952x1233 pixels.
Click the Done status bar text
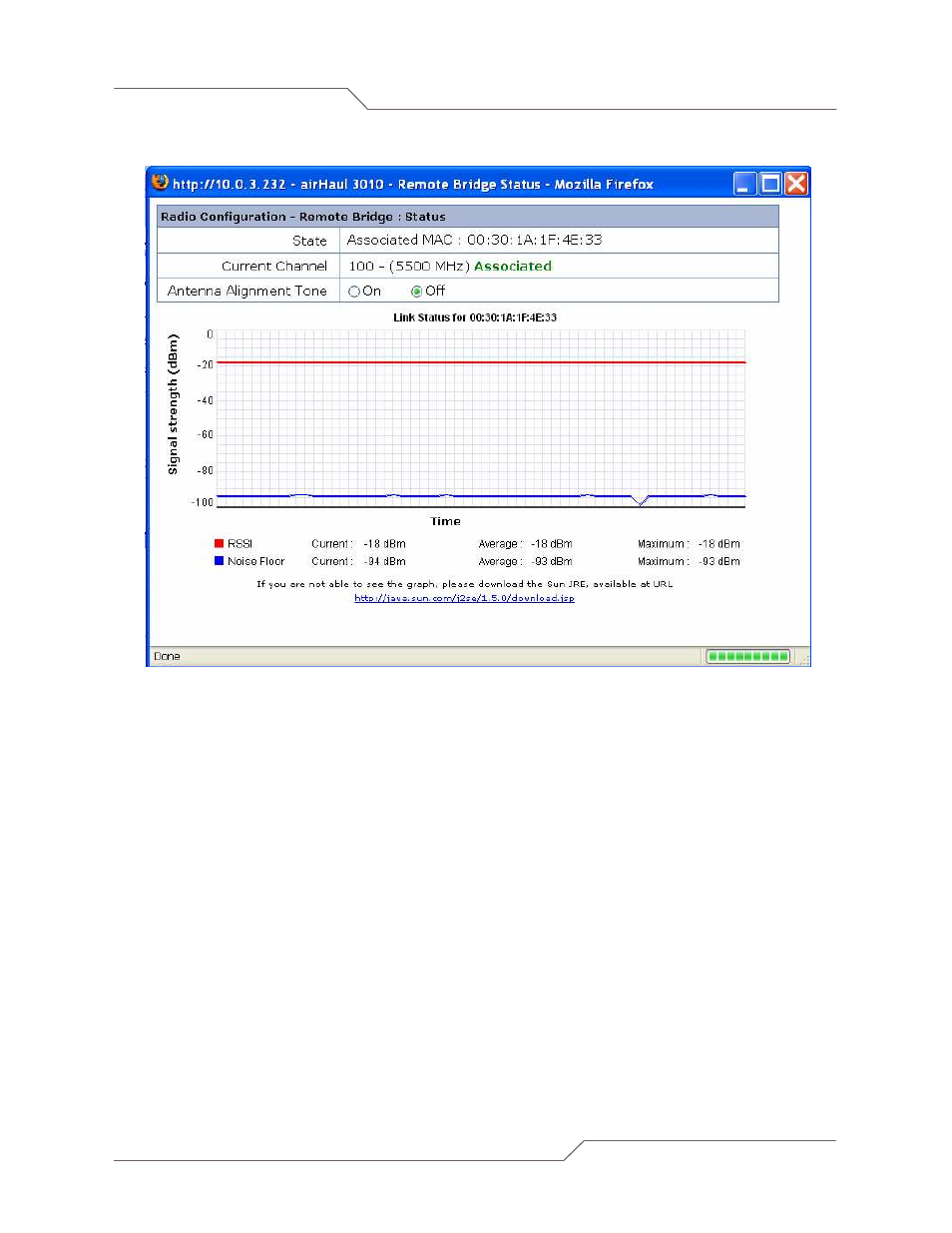pyautogui.click(x=167, y=656)
